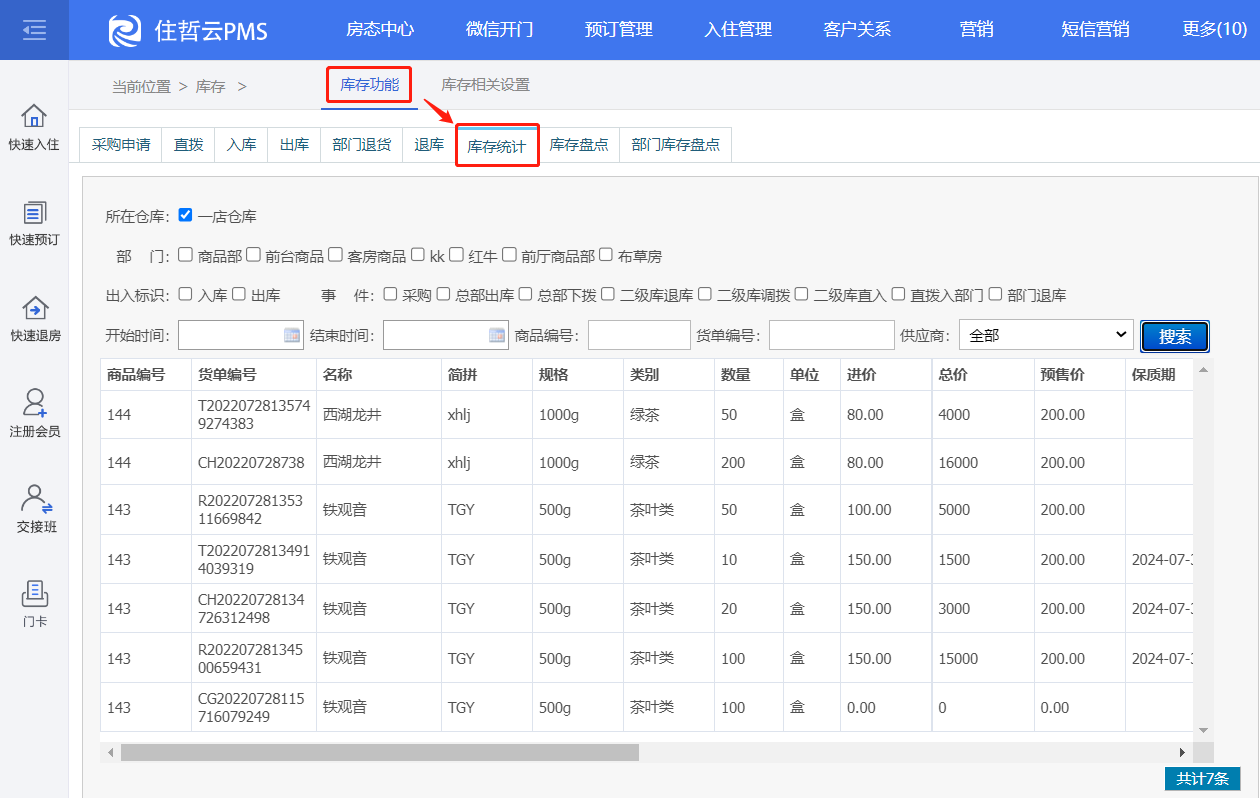Screen dimensions: 1260x798
Task: Click 库存 in the breadcrumb
Action: 211,87
